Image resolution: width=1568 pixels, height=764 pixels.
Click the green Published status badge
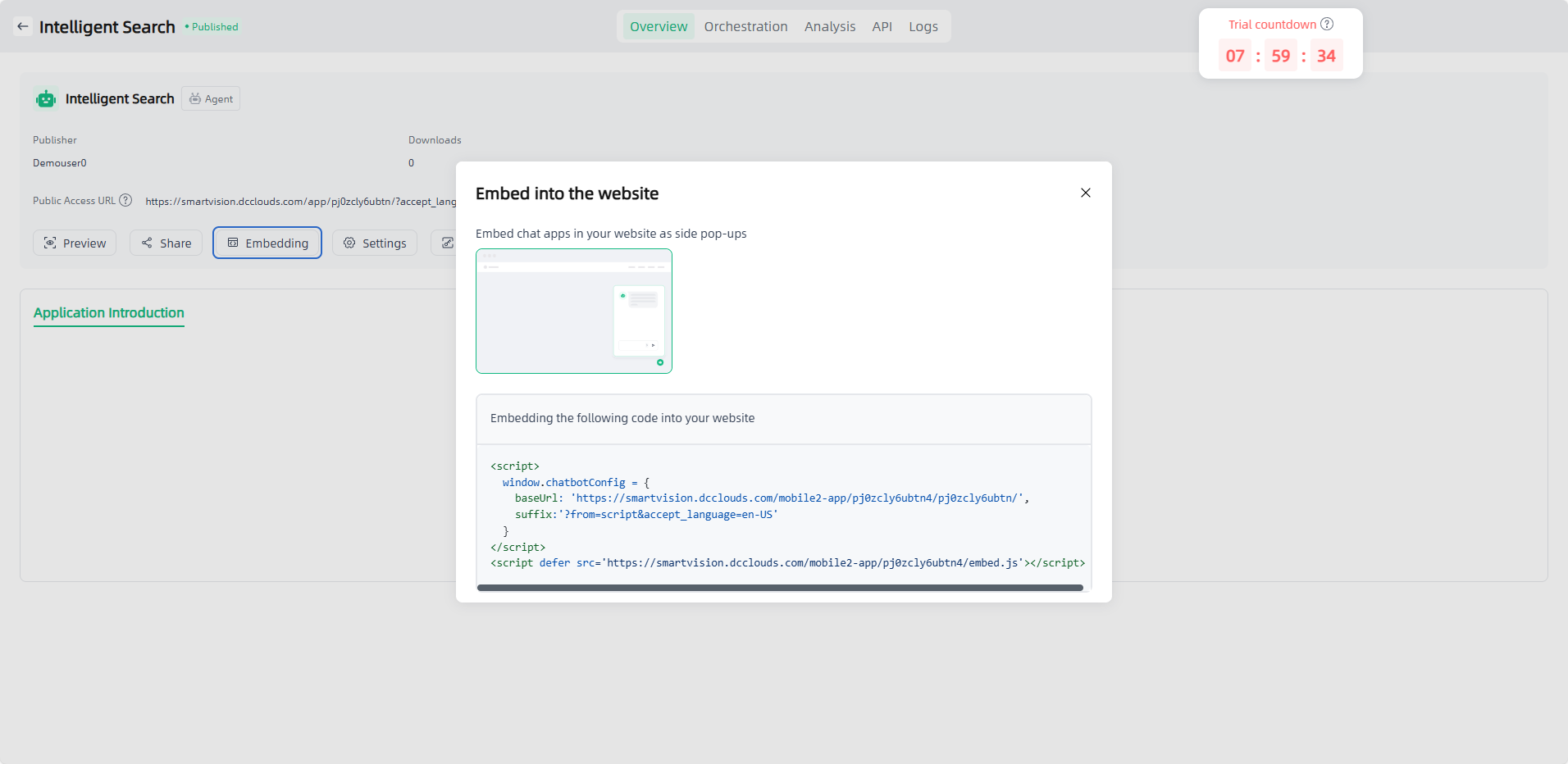pos(212,27)
